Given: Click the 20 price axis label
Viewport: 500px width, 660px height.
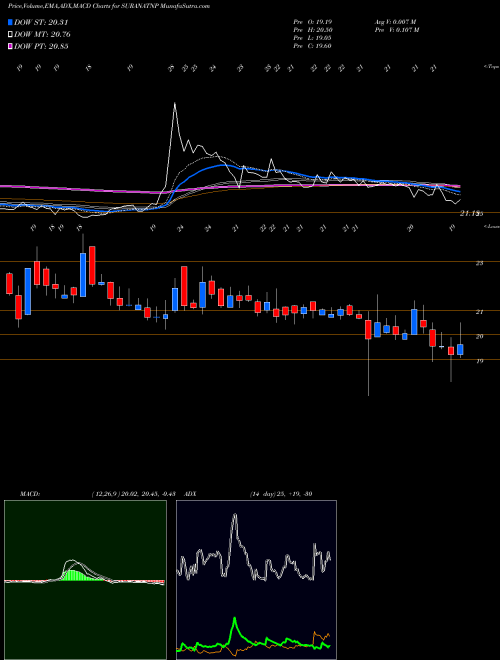Looking at the screenshot, I should click(x=479, y=337).
